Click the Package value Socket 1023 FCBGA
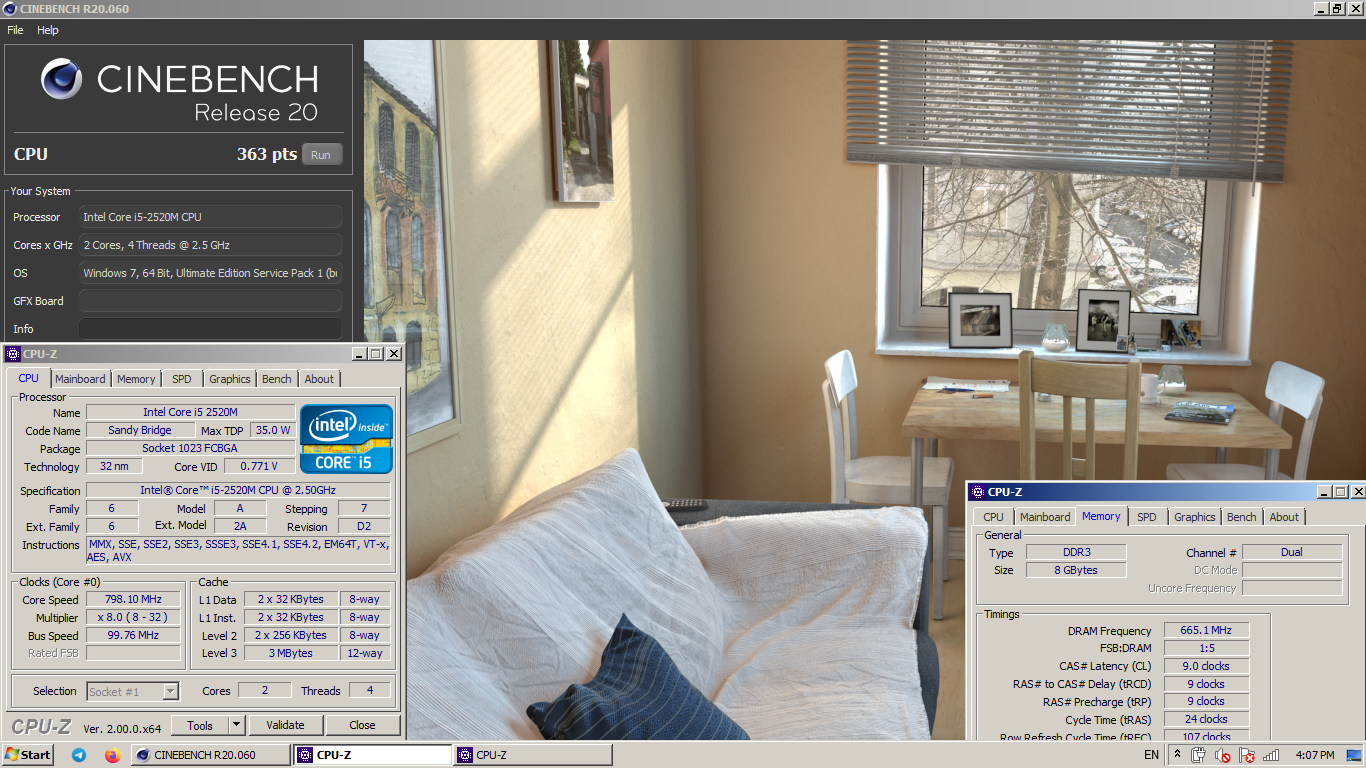The height and width of the screenshot is (768, 1366). (x=190, y=449)
